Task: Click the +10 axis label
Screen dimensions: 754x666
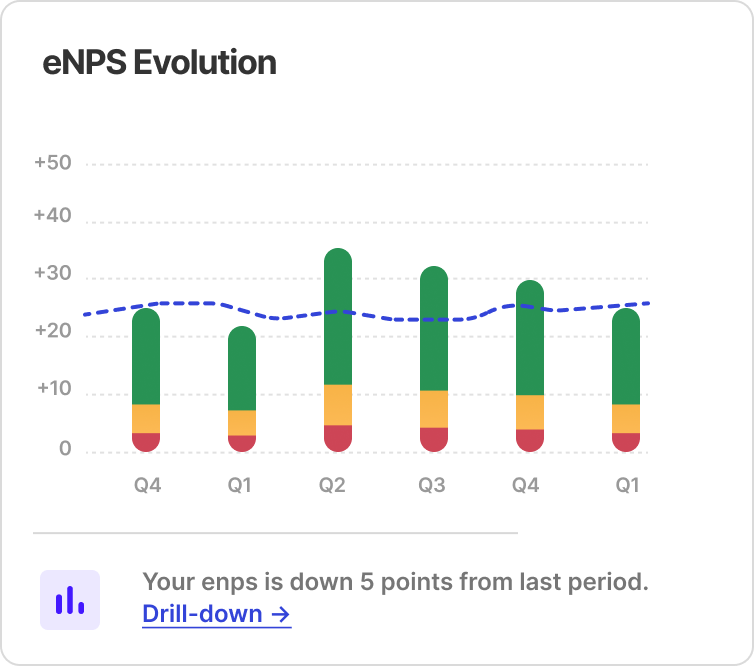Action: click(54, 388)
